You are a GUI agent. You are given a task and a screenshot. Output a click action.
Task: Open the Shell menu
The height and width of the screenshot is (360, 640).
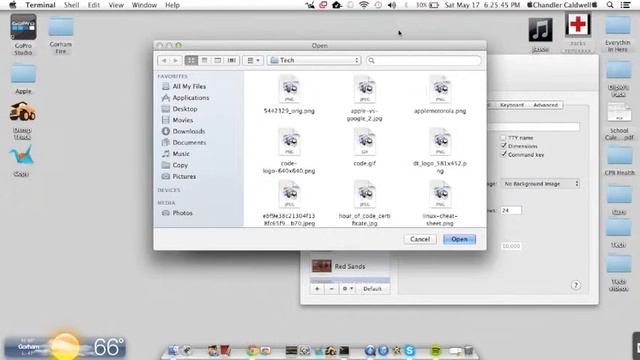[71, 5]
